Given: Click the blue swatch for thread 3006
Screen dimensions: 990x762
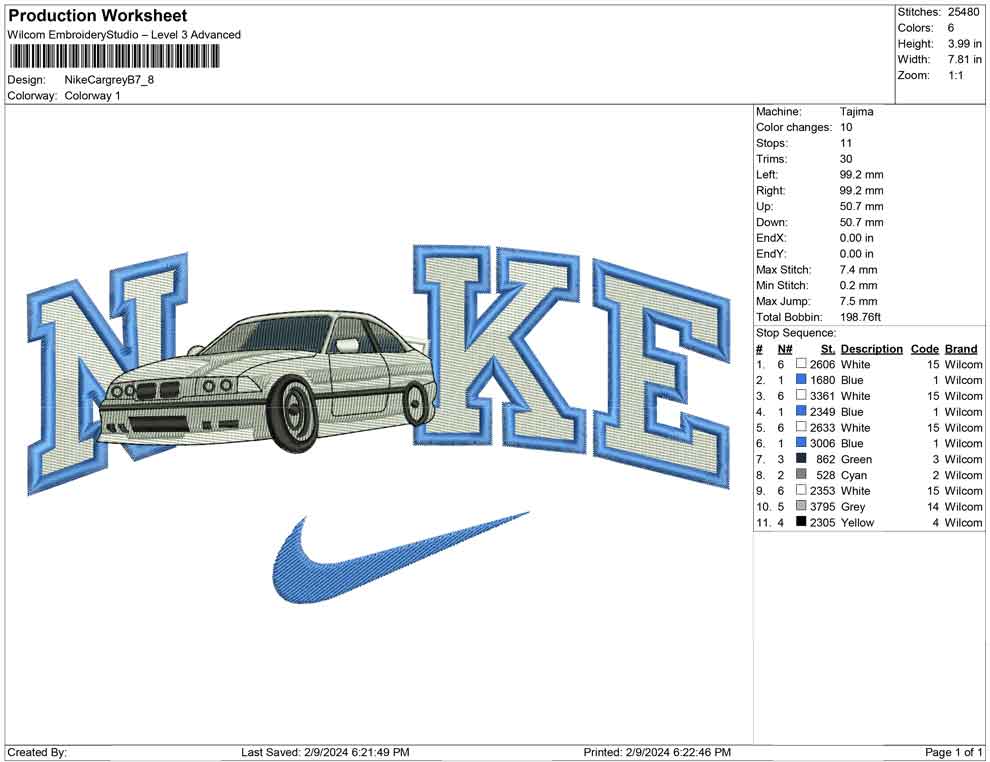Looking at the screenshot, I should [x=801, y=443].
